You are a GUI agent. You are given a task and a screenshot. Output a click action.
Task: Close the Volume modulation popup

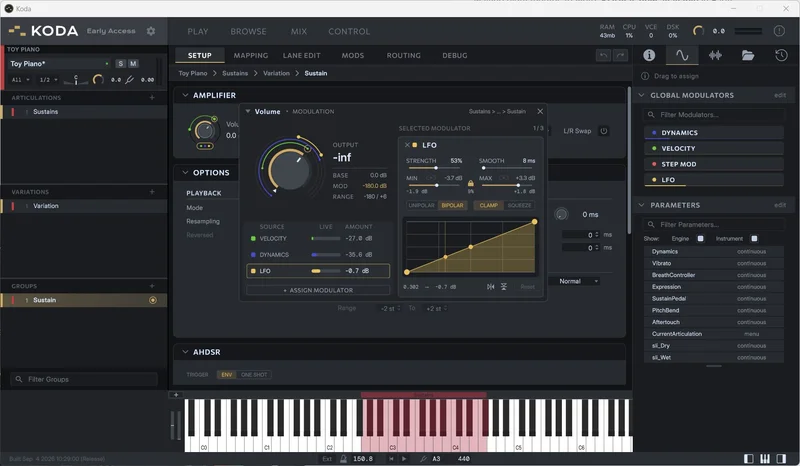tap(540, 111)
